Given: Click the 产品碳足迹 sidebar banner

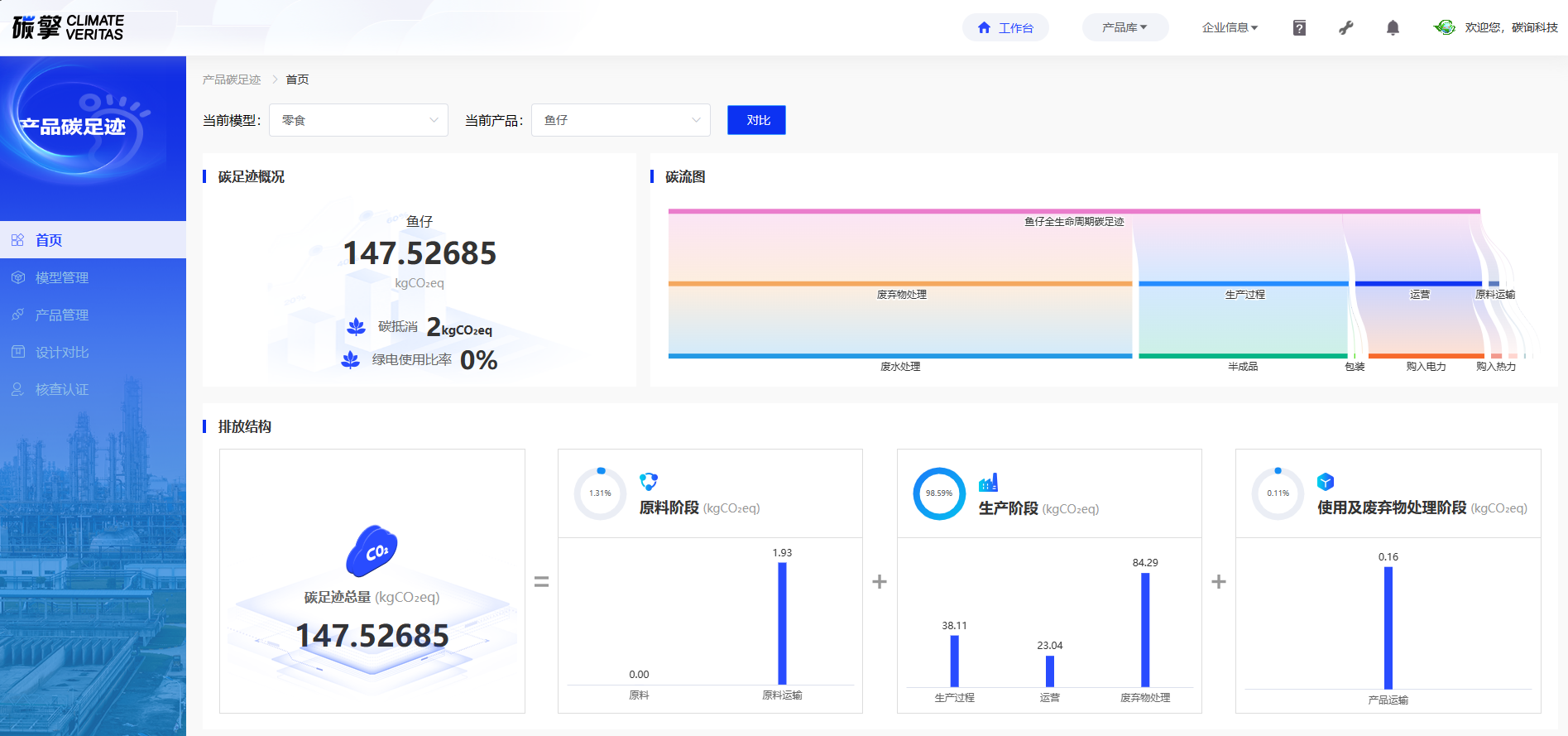Looking at the screenshot, I should [x=93, y=138].
